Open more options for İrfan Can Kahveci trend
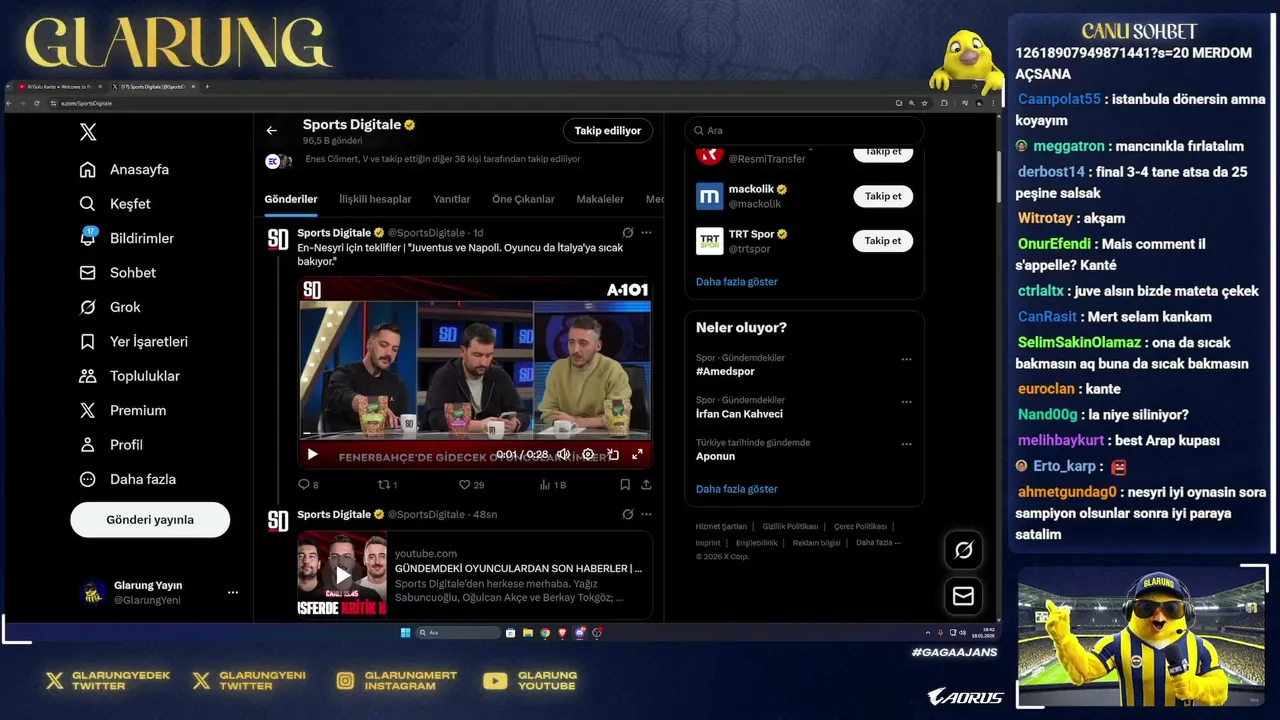Screen dimensions: 1280x720 [x=906, y=402]
